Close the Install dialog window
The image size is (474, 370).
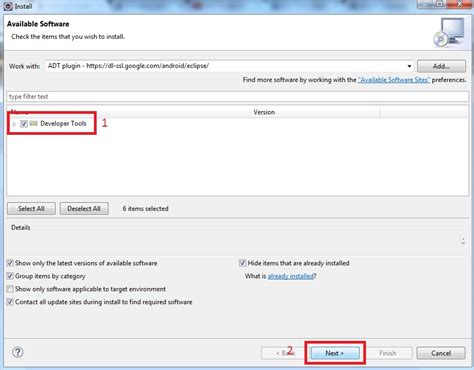pos(460,4)
